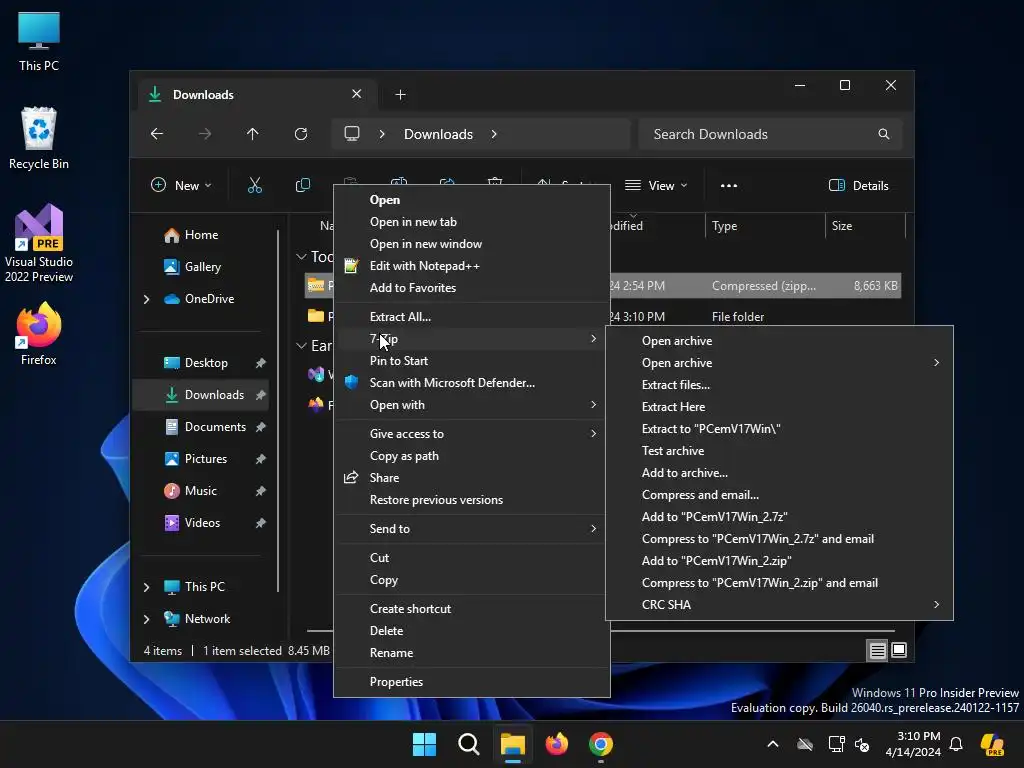This screenshot has height=768, width=1024.
Task: Open the See more three-dots menu
Action: click(729, 185)
